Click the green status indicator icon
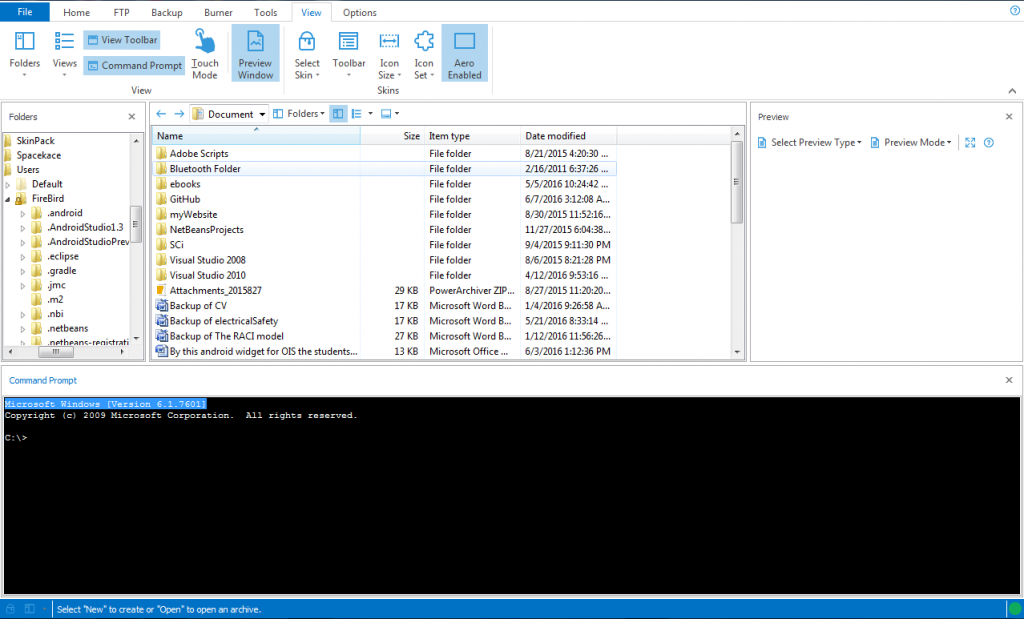Screen dimensions: 1024x619 pyautogui.click(x=1014, y=610)
